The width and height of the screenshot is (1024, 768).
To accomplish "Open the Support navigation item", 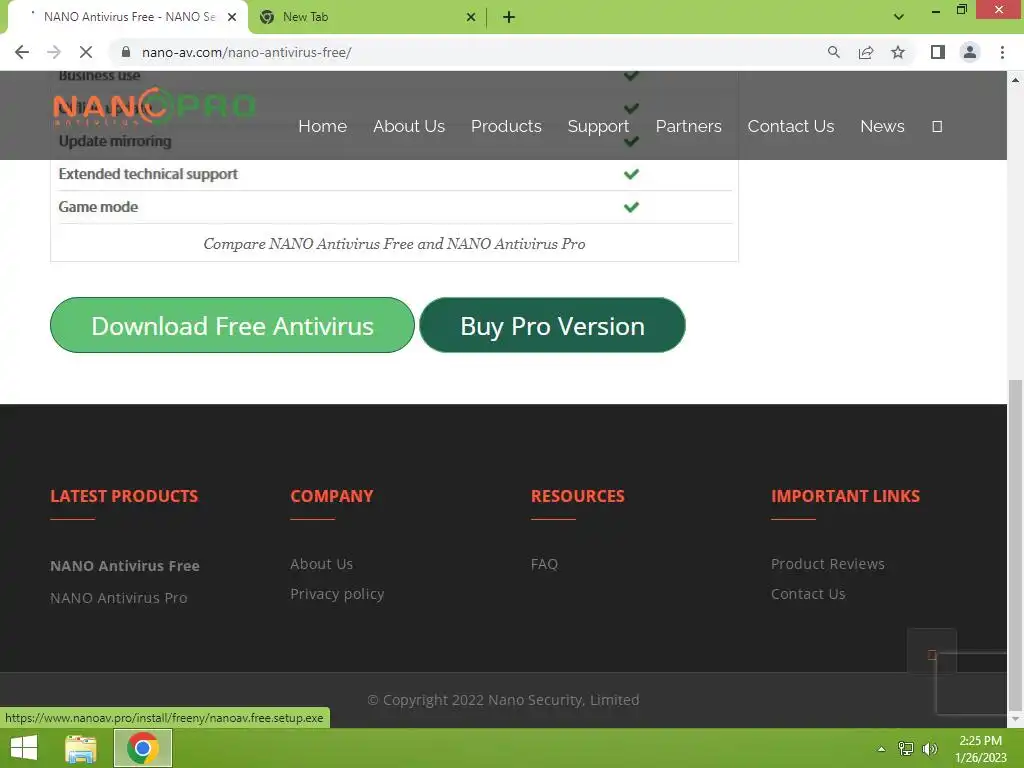I will [x=598, y=126].
